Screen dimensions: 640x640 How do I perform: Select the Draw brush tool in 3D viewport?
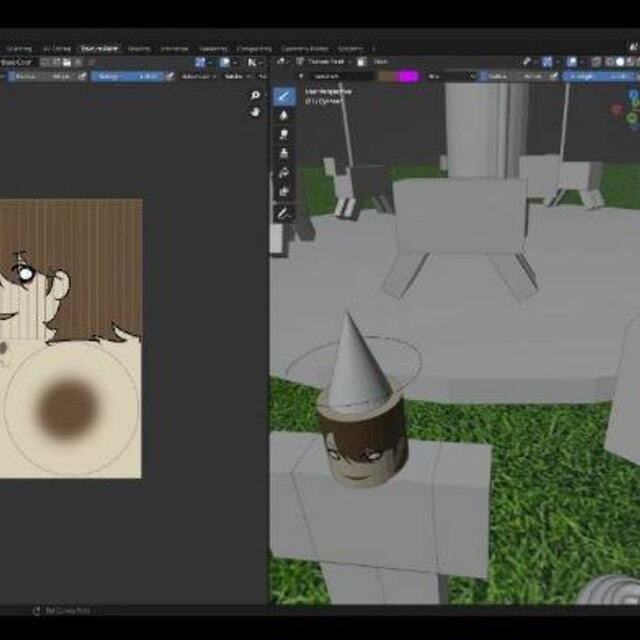click(284, 97)
